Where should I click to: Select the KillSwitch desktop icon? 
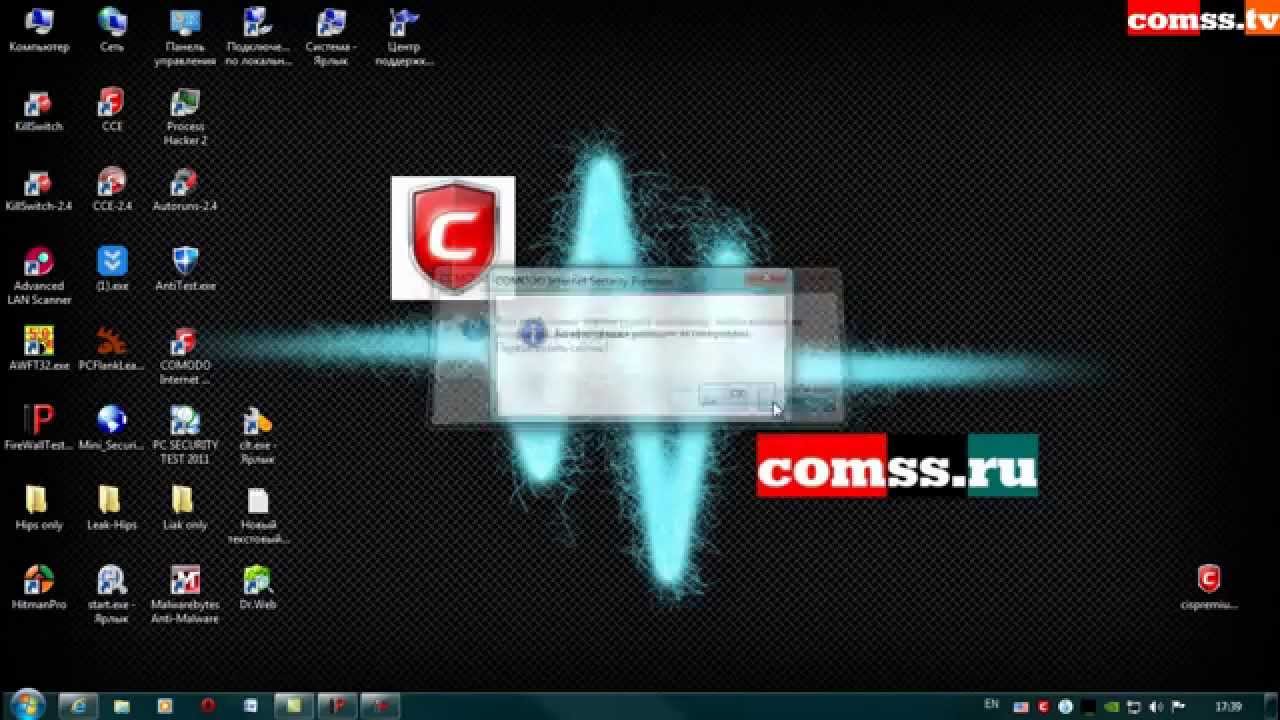pos(38,110)
